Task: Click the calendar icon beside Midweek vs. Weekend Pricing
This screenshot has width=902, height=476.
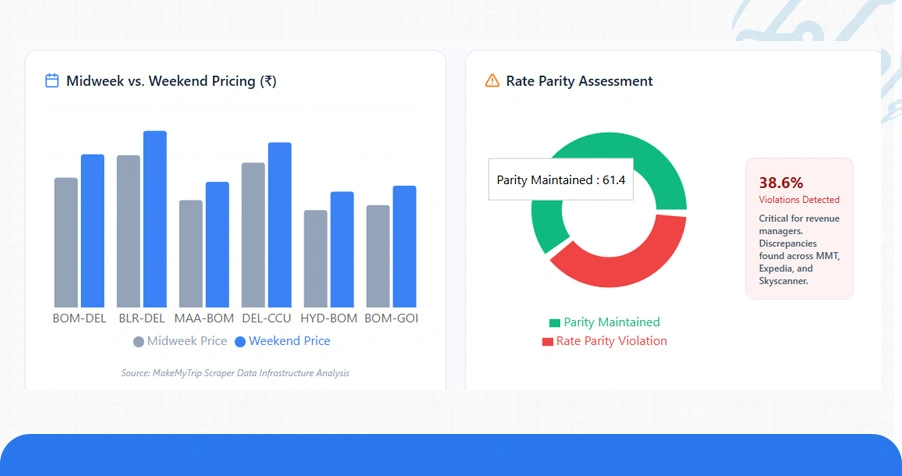Action: click(52, 81)
